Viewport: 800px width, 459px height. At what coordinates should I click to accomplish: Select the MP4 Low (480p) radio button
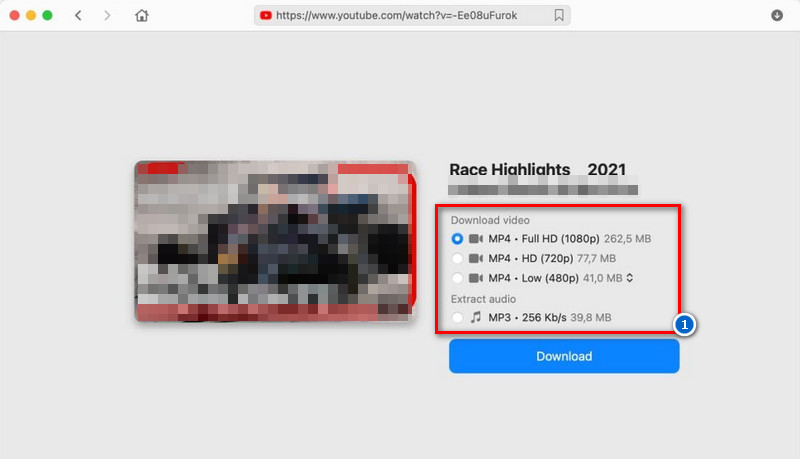click(x=457, y=278)
